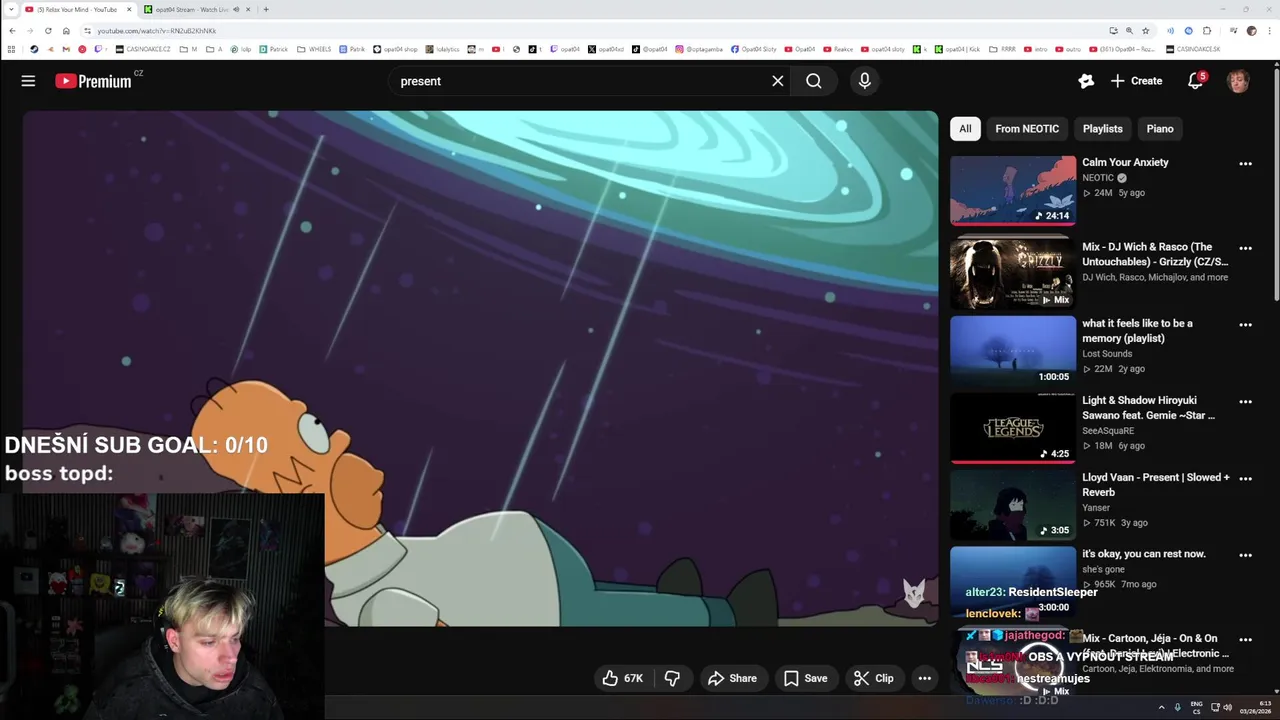Click the video player area

click(x=480, y=368)
